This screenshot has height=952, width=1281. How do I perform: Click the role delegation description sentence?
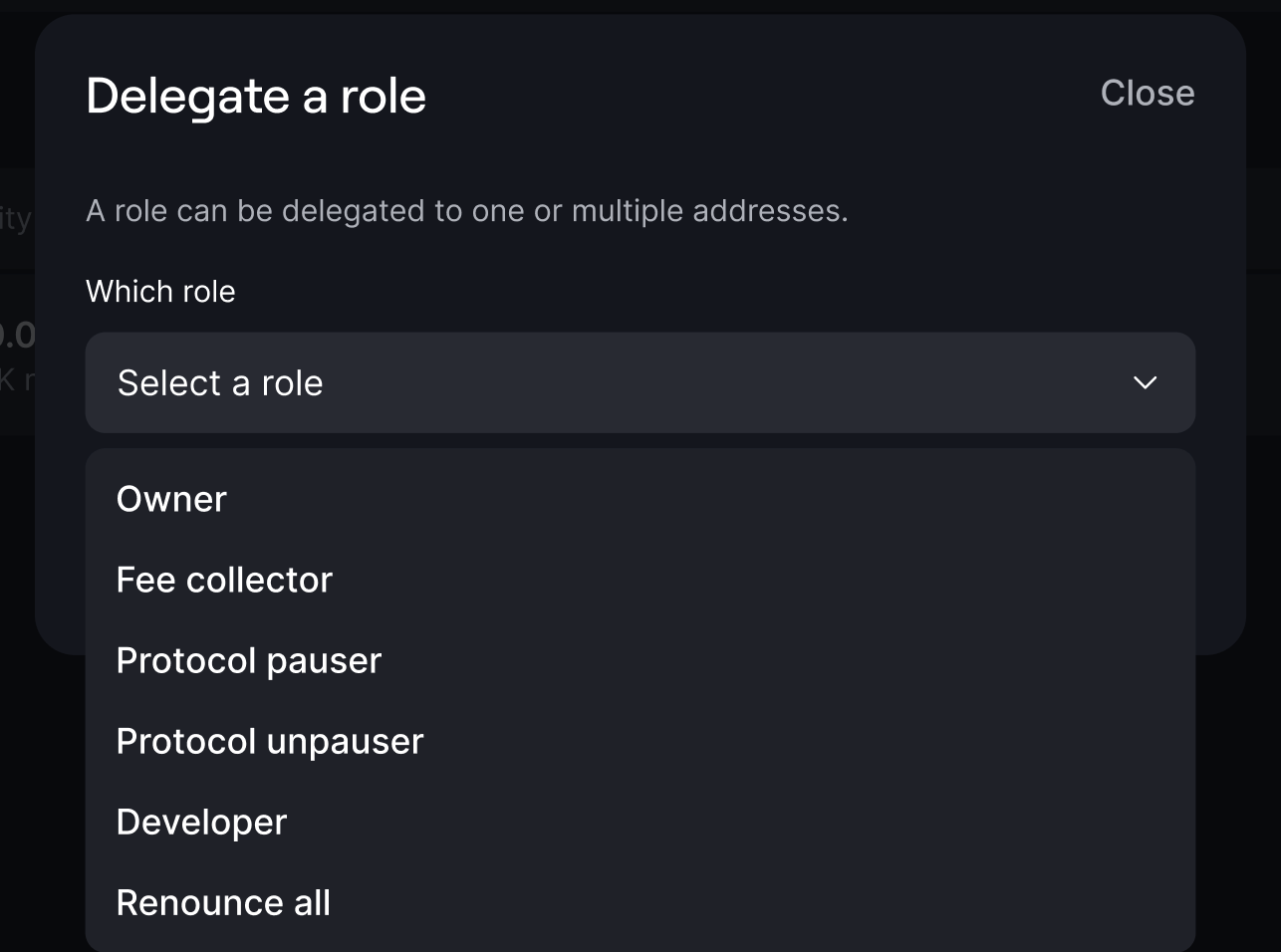click(x=466, y=211)
